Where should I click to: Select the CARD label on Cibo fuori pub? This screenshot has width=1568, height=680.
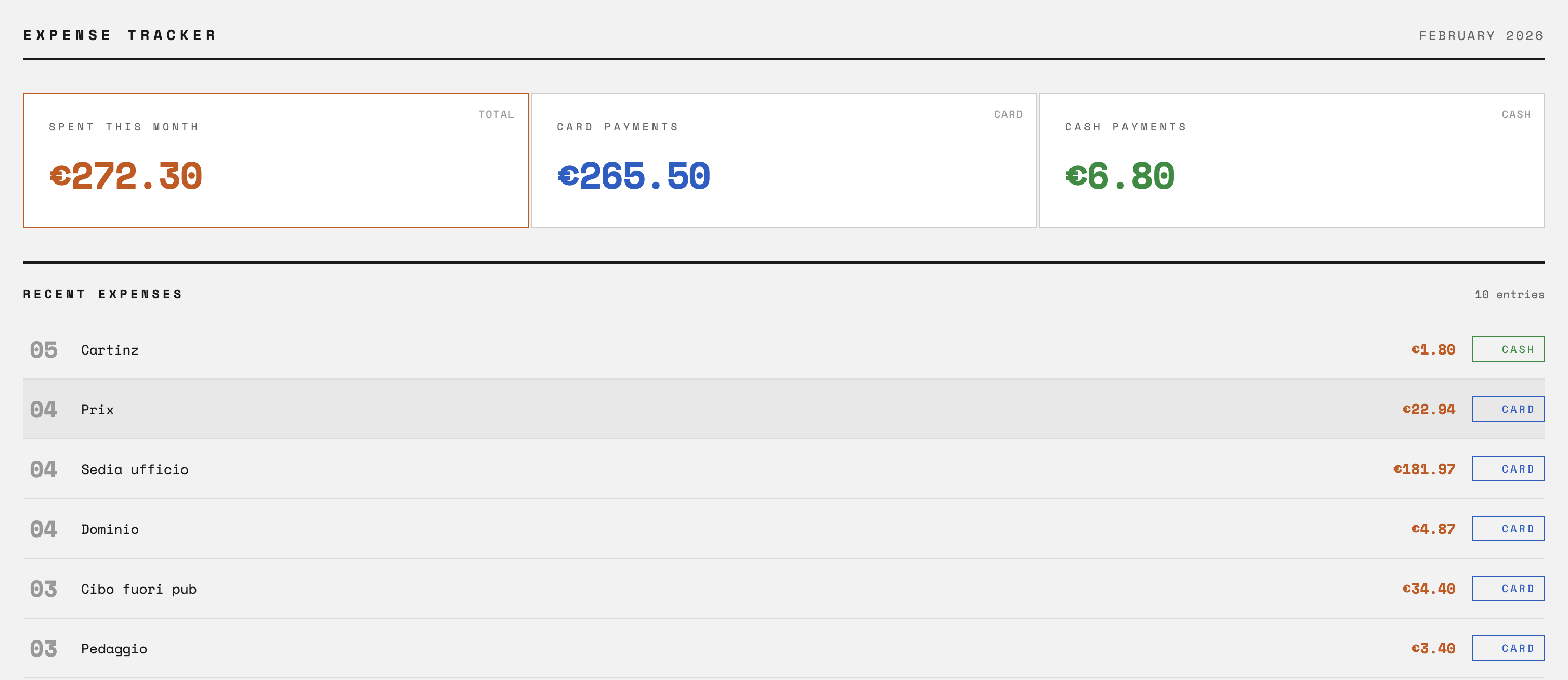(x=1508, y=588)
